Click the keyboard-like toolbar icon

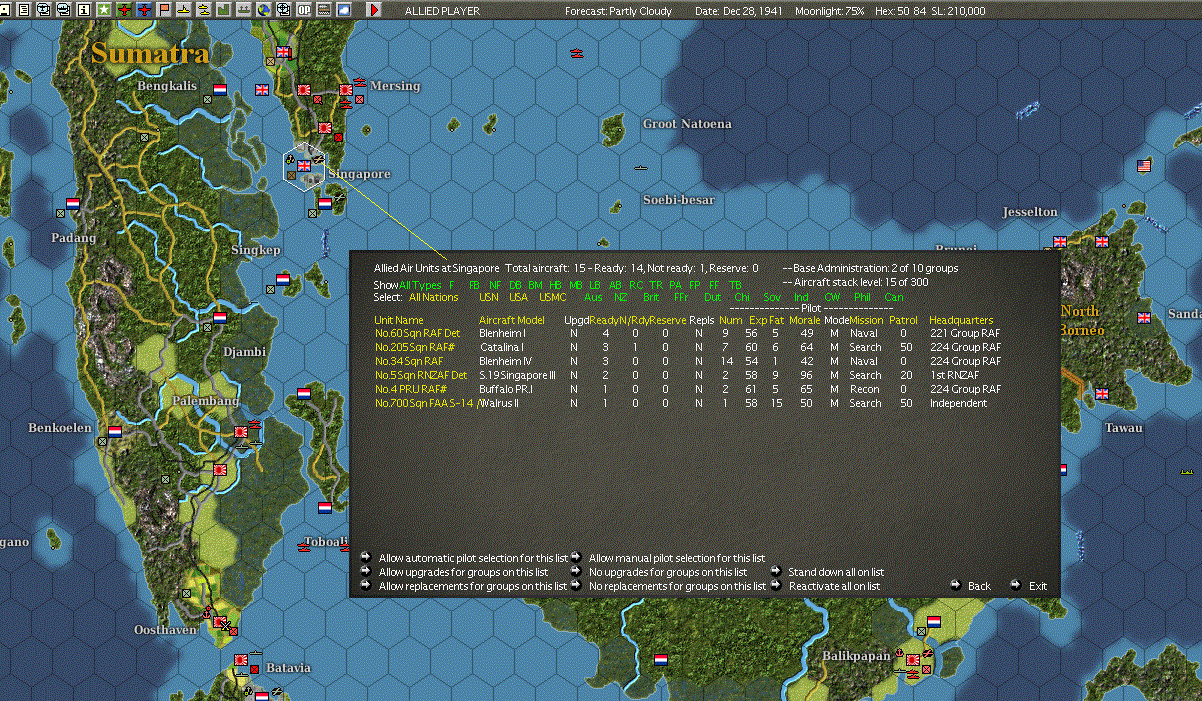click(x=324, y=10)
